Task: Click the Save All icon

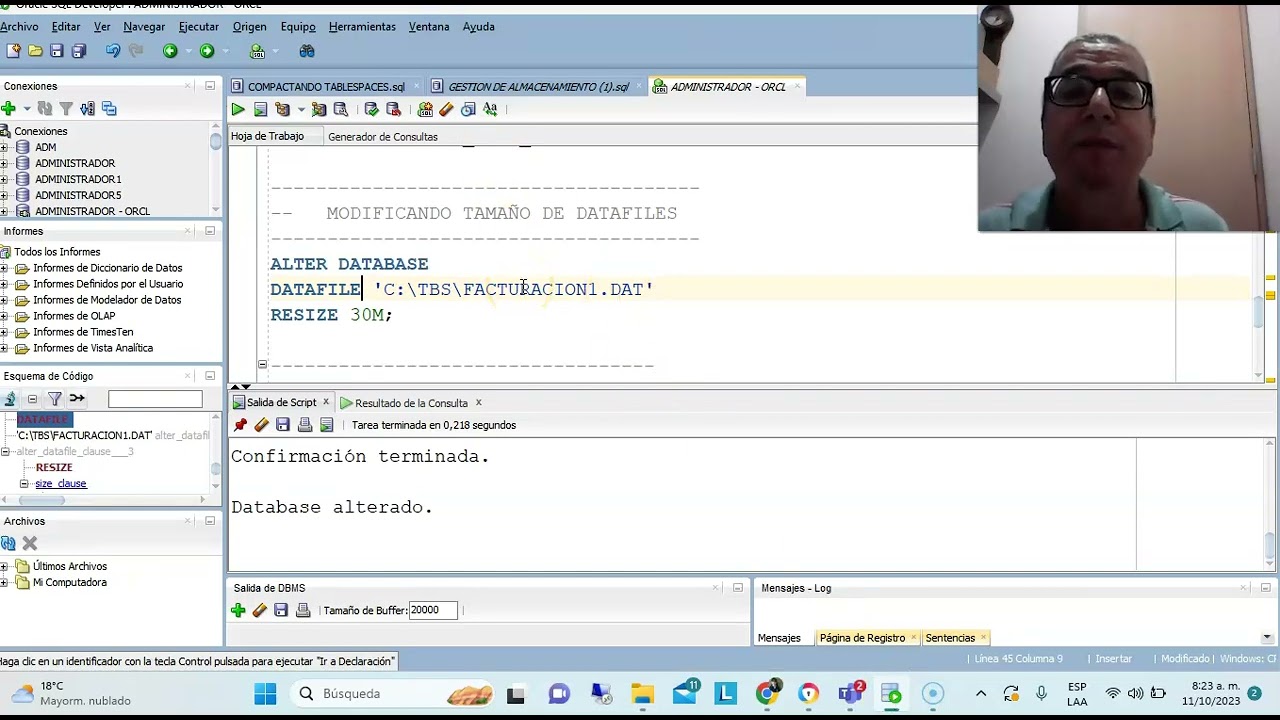Action: coord(79,51)
